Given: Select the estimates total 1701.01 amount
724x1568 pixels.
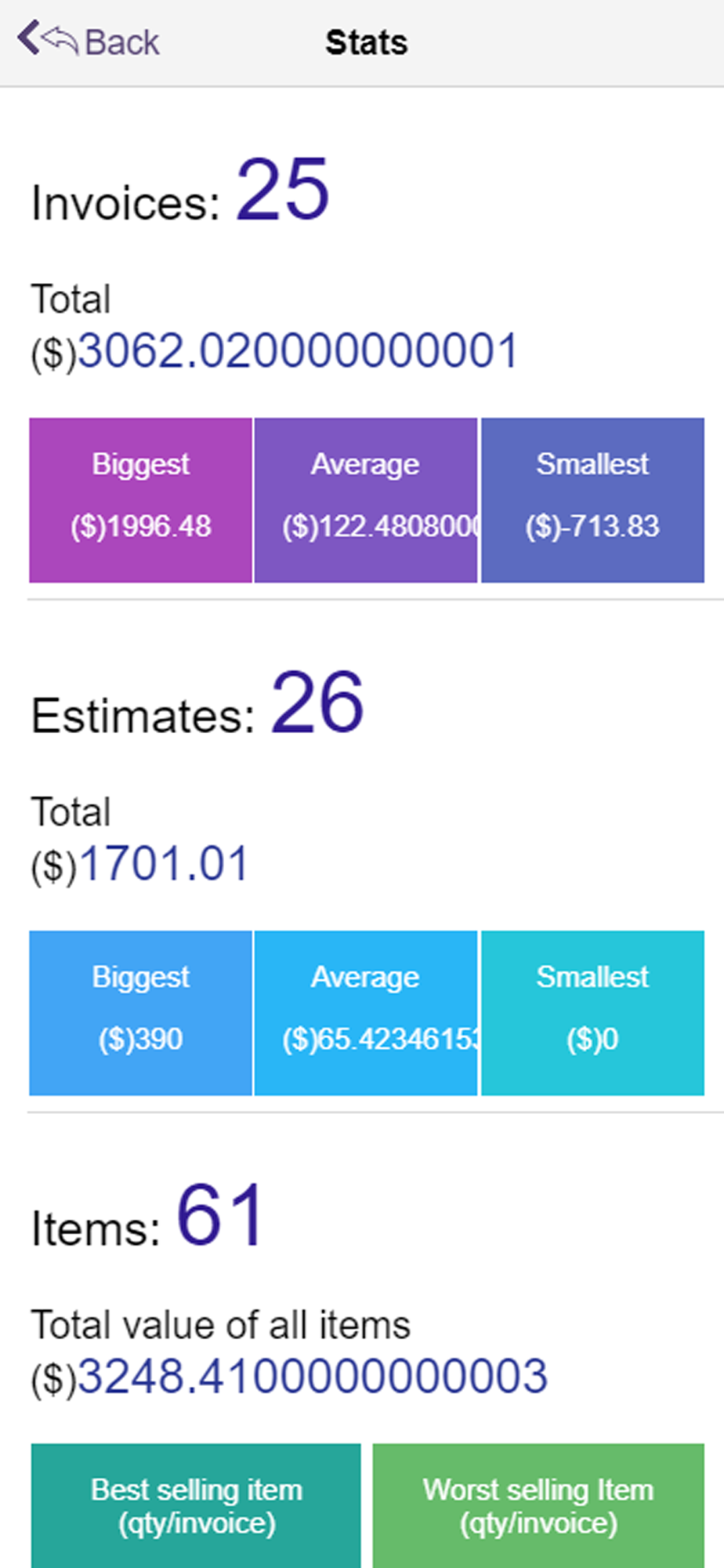Looking at the screenshot, I should [x=163, y=864].
